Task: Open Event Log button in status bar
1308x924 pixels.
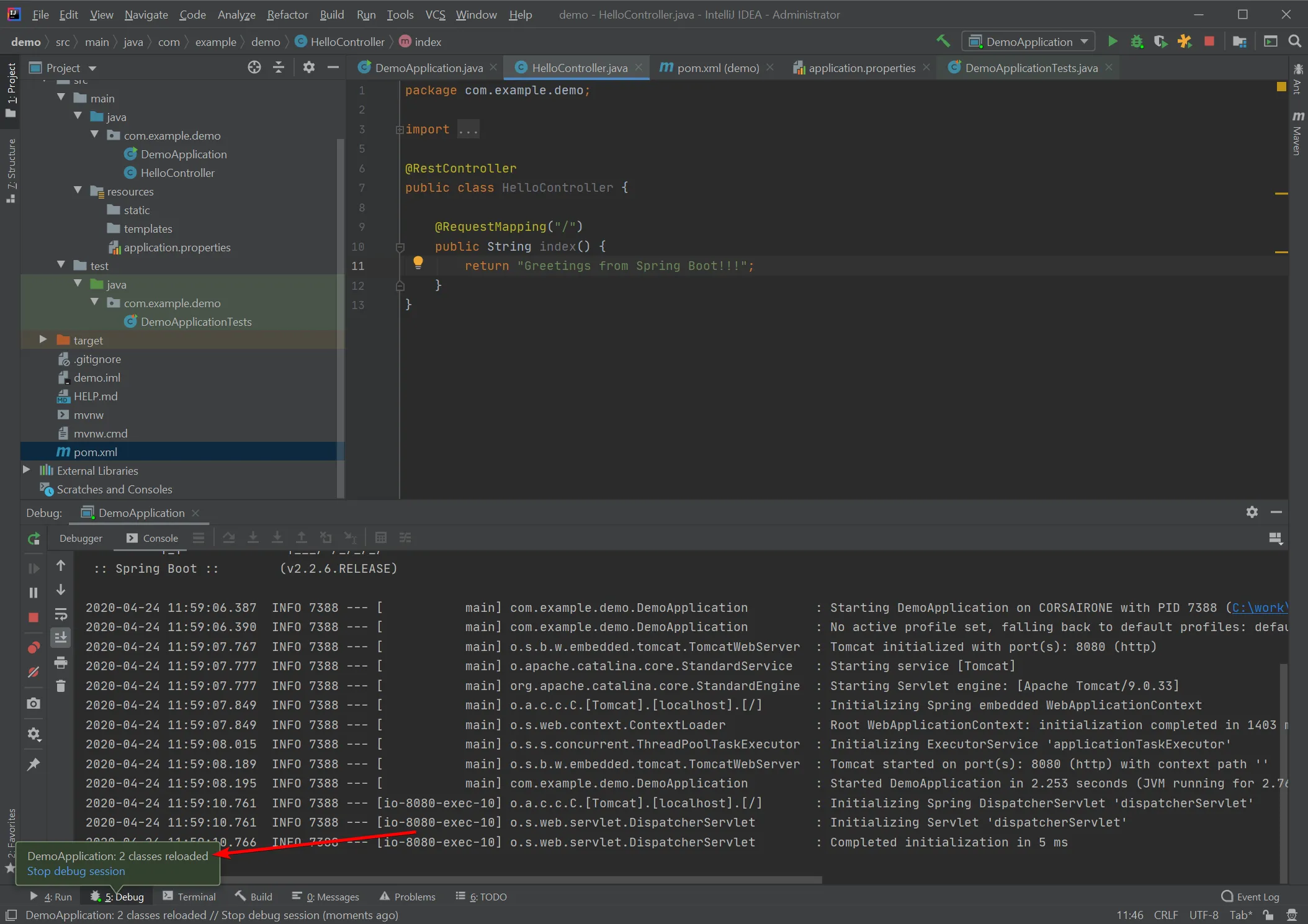Action: 1250,897
